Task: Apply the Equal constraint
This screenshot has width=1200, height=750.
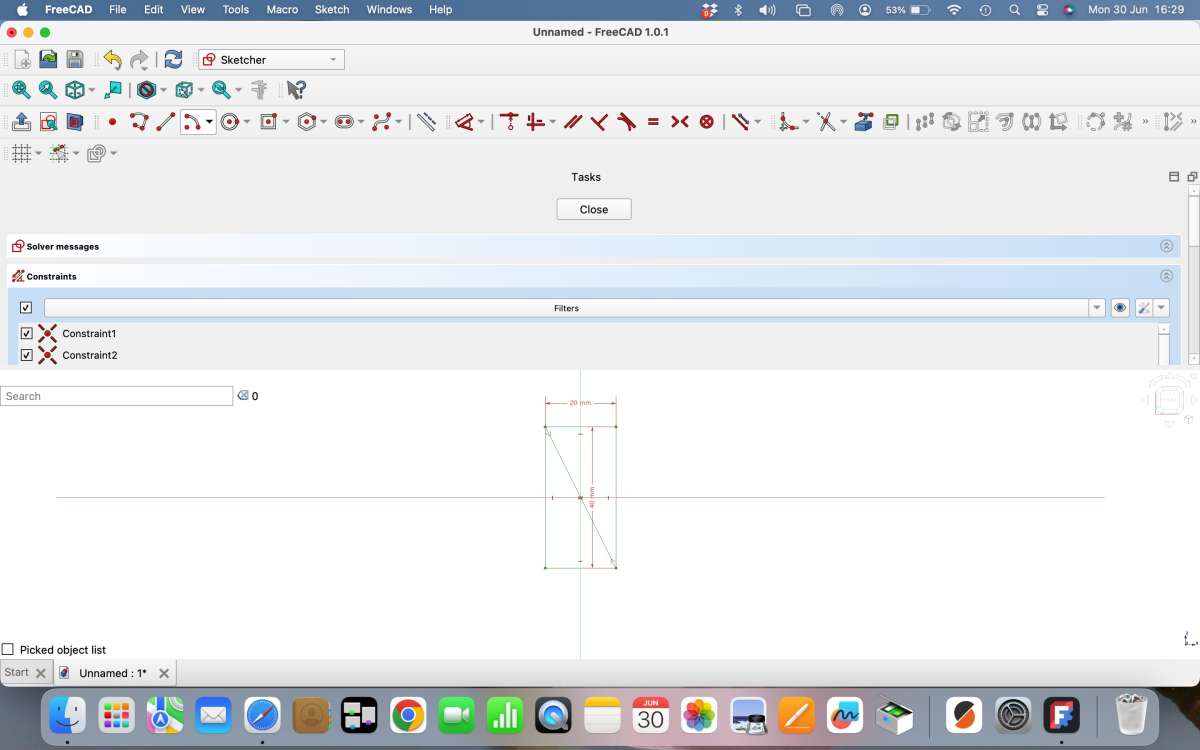Action: 653,122
